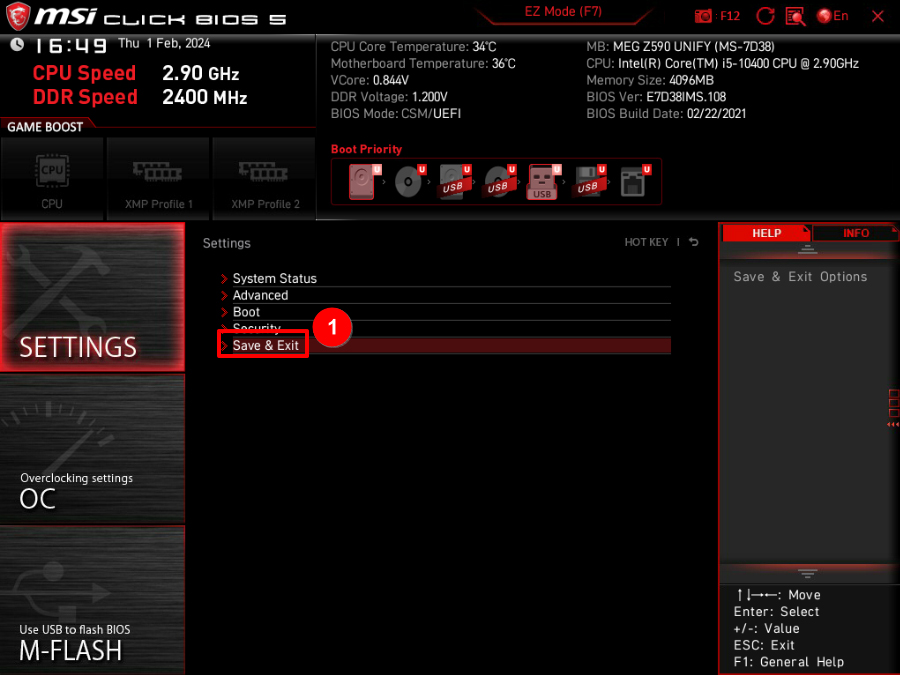This screenshot has height=675, width=900.
Task: Enable XMP Profile 2
Action: 264,179
